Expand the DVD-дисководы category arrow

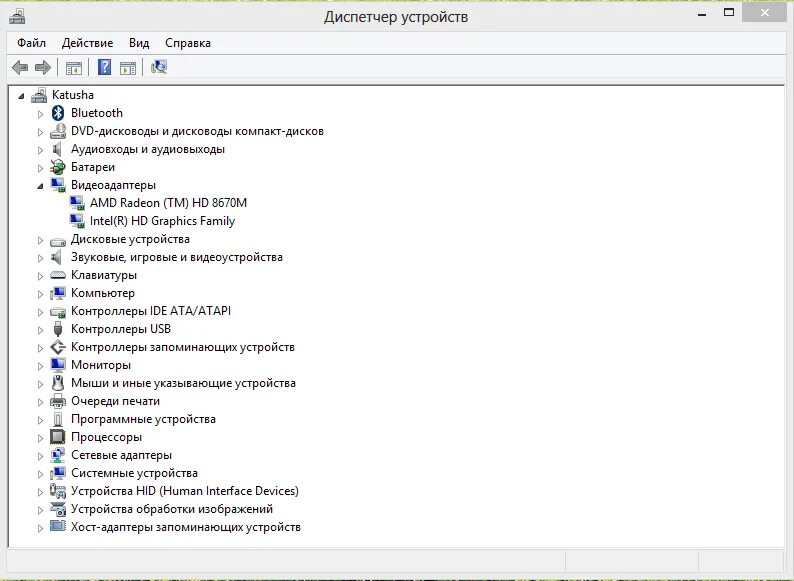point(40,132)
